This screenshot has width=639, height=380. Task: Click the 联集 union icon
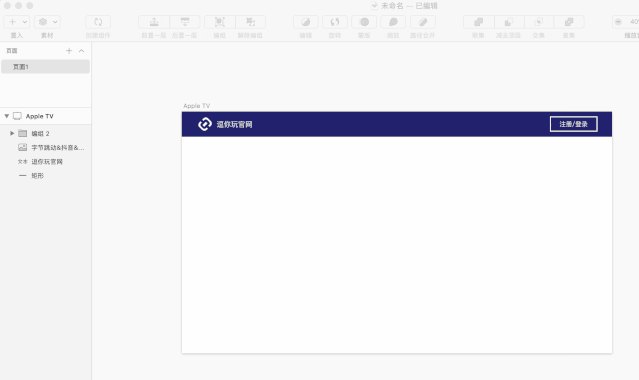[479, 22]
